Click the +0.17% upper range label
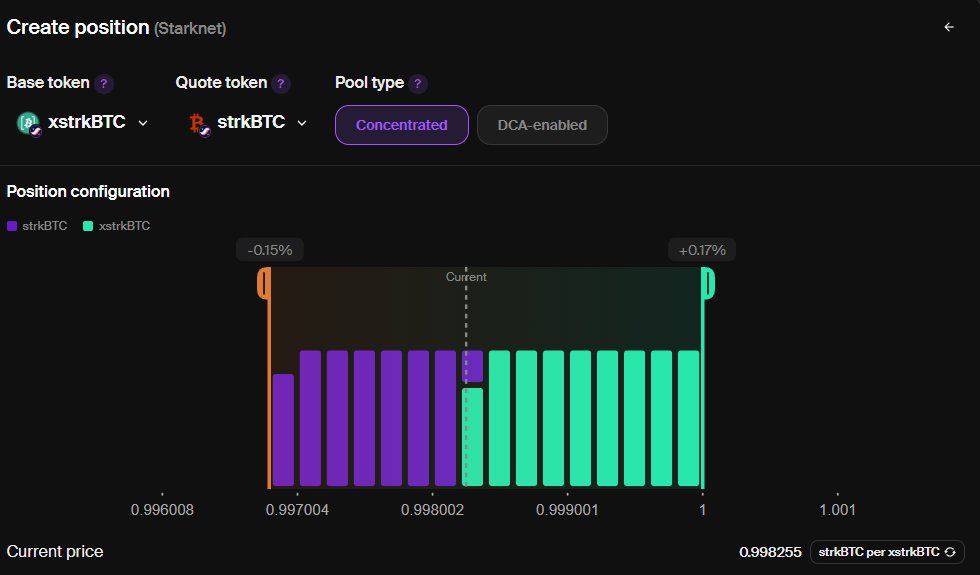 702,250
